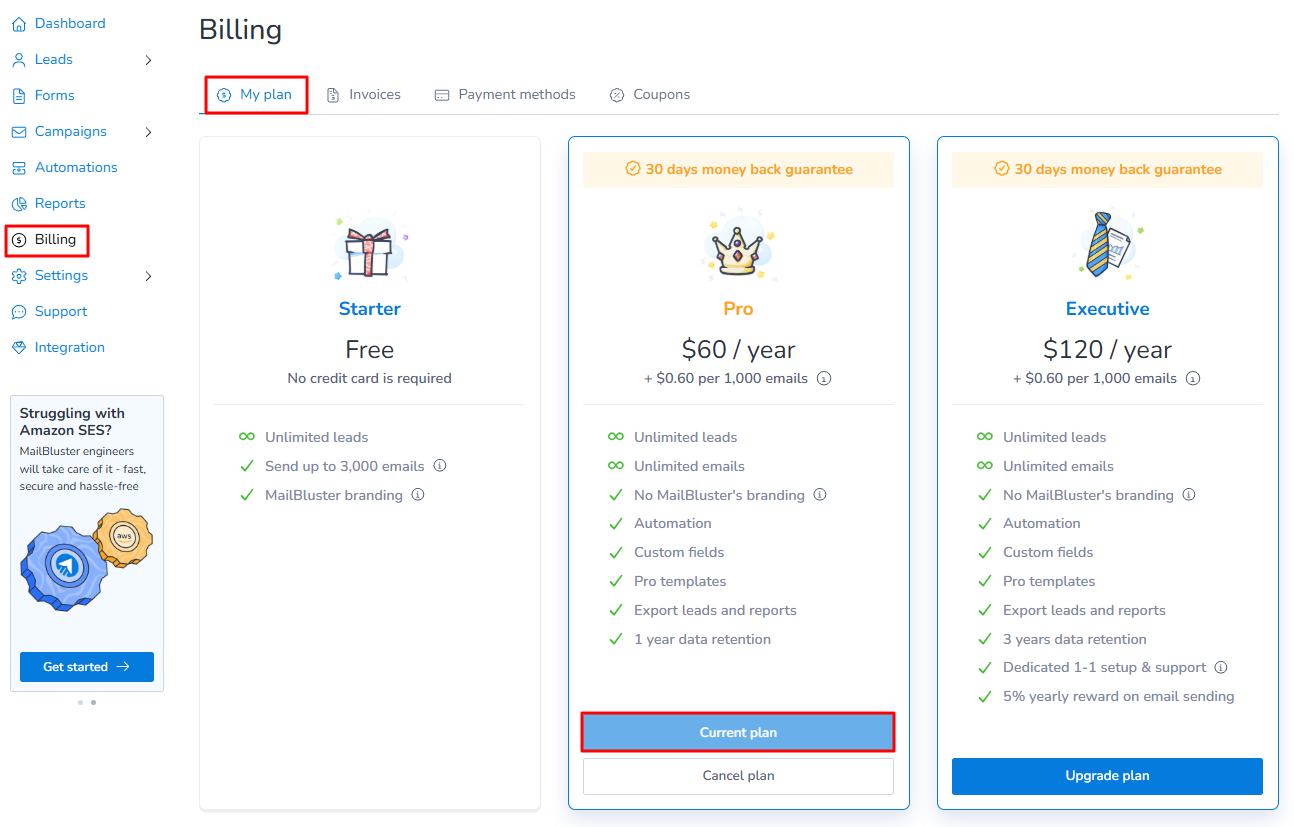Open Billing in the sidebar
Viewport: 1294px width, 827px height.
[x=47, y=240]
